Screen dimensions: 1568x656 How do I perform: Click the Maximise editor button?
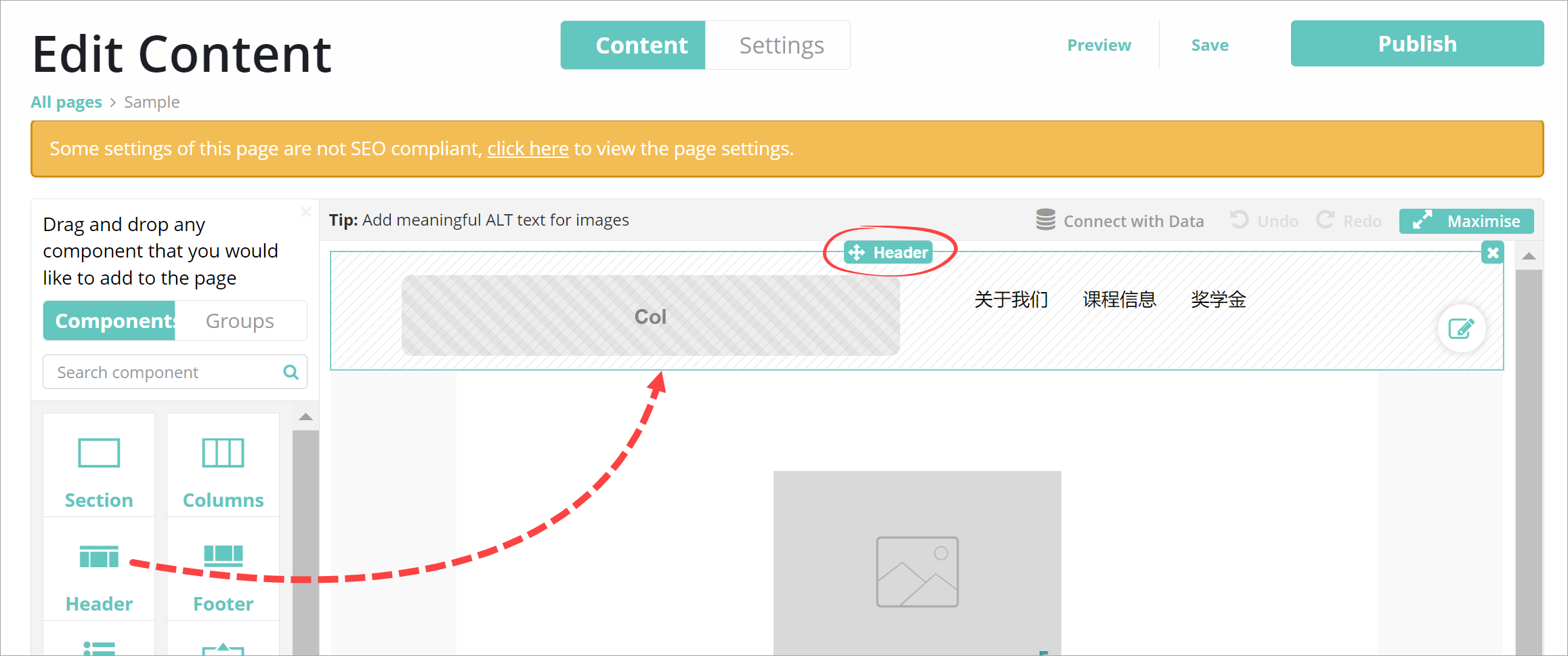coord(1466,221)
